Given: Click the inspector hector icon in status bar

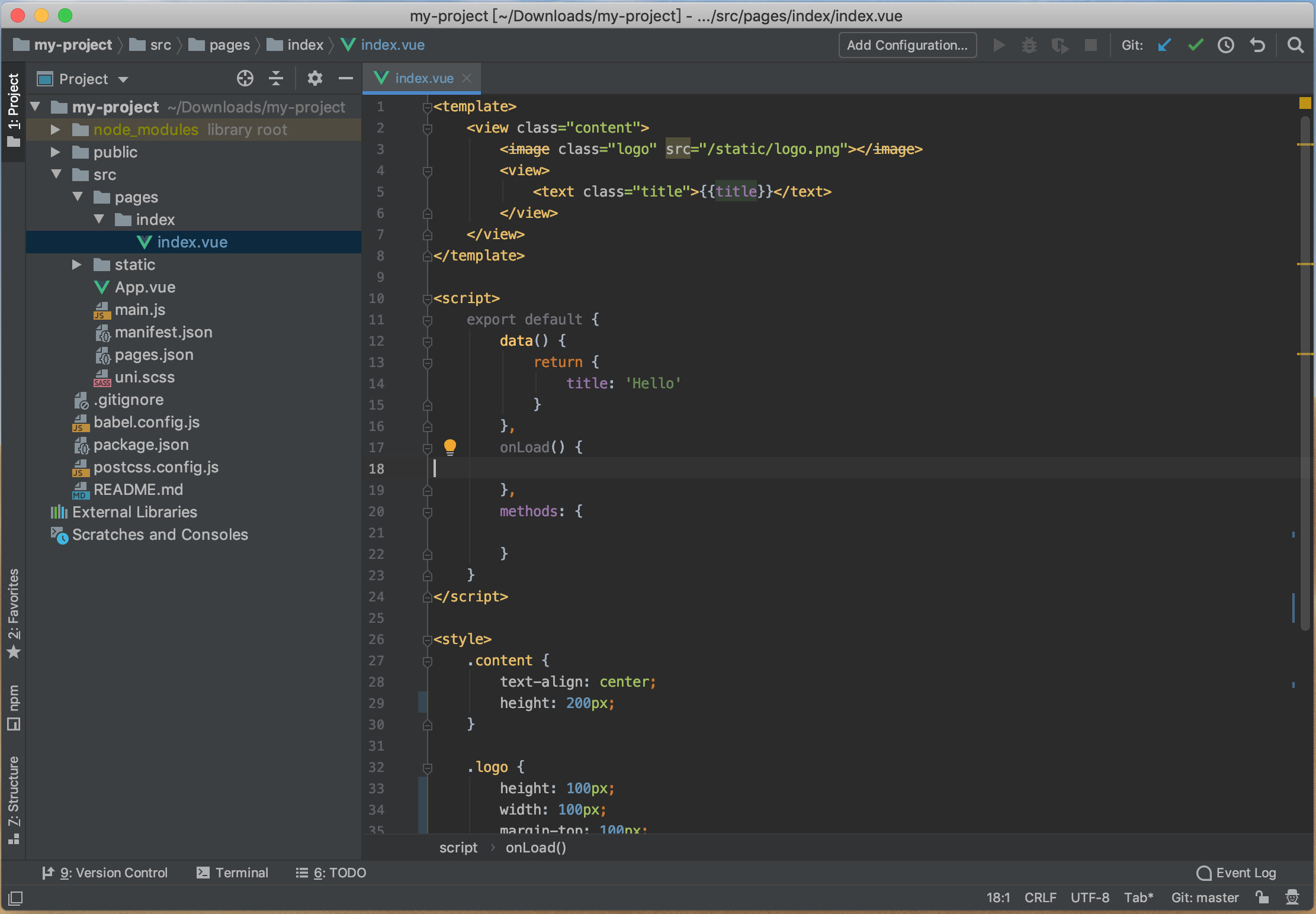Looking at the screenshot, I should coord(1292,897).
